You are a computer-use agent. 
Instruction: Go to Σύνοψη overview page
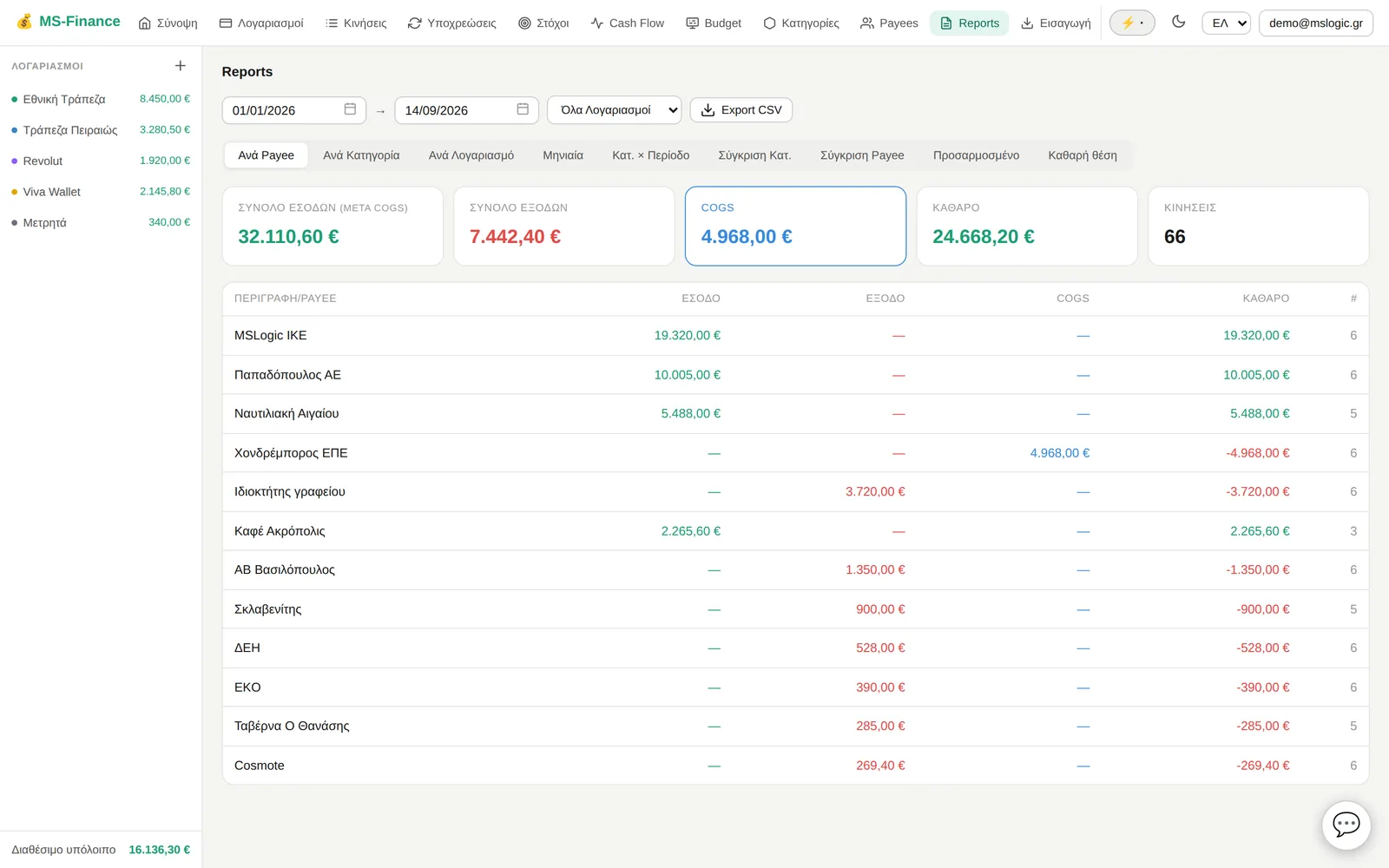click(x=168, y=23)
